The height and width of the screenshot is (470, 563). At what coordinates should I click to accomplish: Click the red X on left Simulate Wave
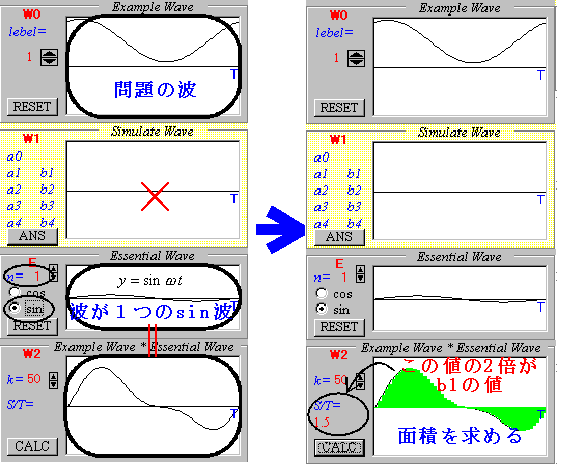click(155, 196)
